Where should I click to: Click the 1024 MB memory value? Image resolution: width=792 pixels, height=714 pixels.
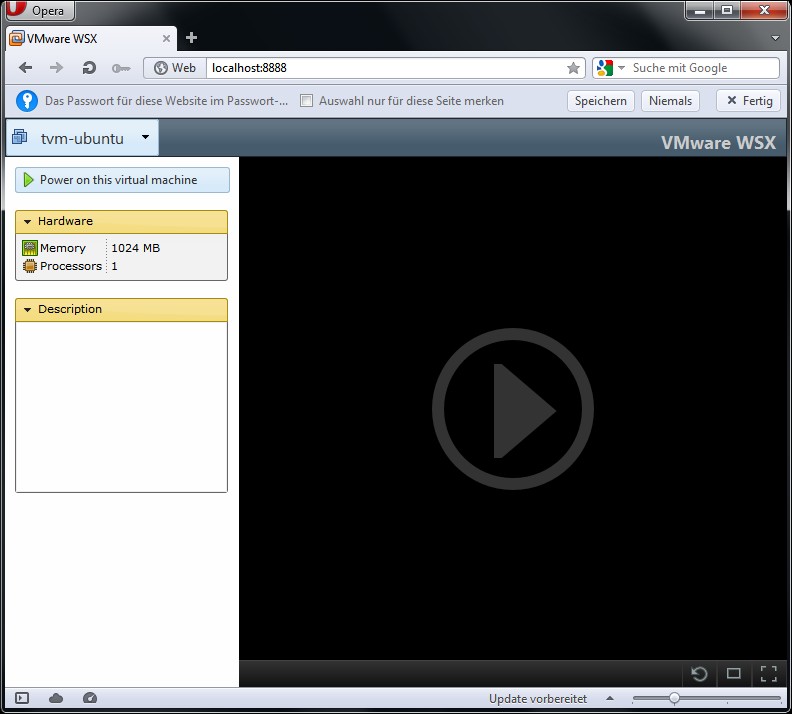point(135,248)
